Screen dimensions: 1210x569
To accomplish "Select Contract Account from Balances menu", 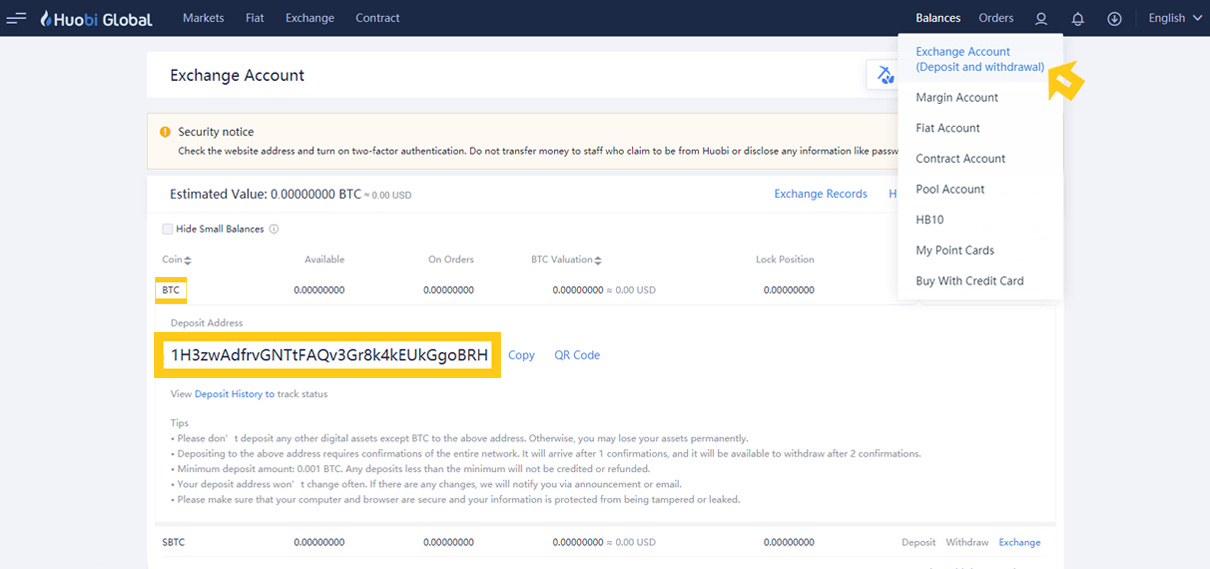I will click(961, 158).
